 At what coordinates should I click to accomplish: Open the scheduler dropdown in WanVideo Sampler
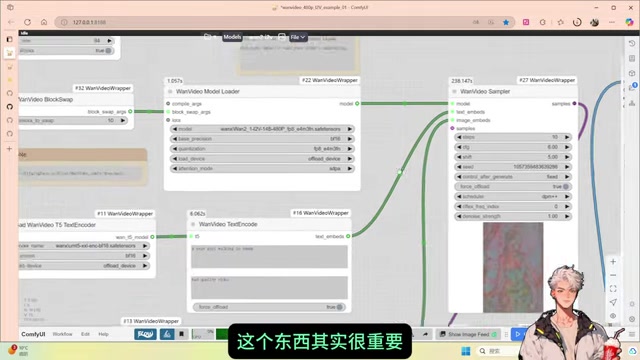513,196
